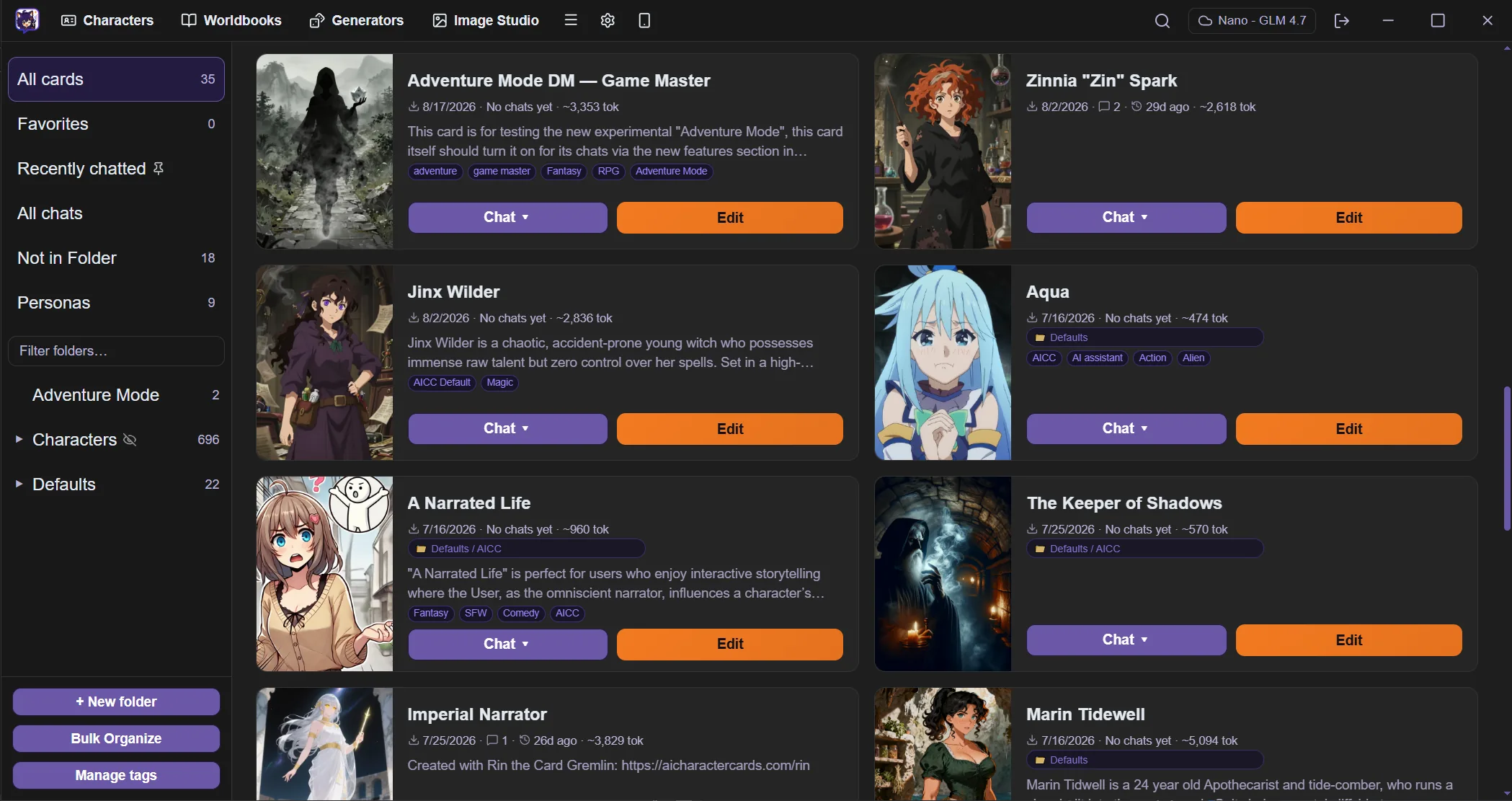Click the Aqua character thumbnail
The image size is (1512, 801).
click(x=943, y=363)
